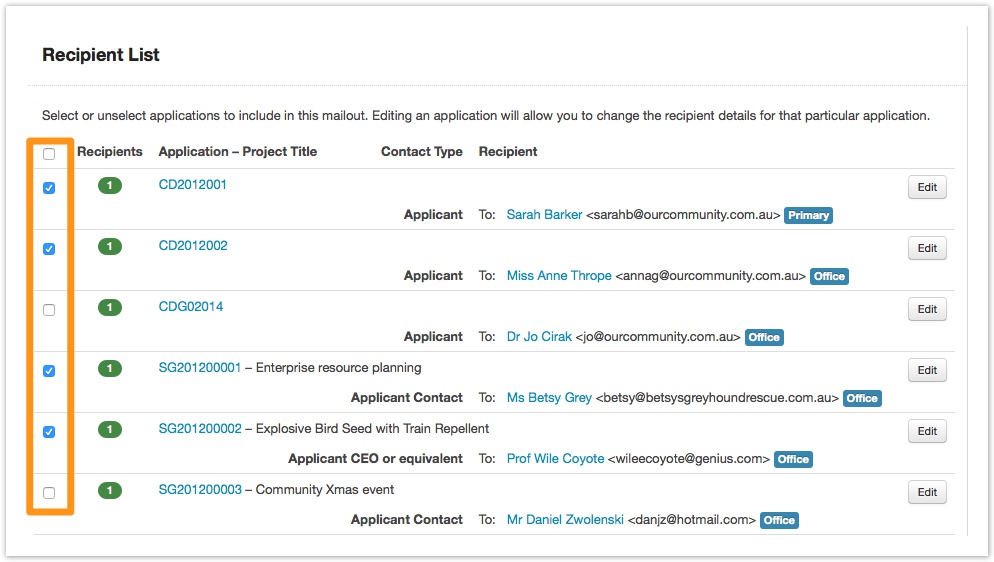Click the recipient count badge for CD2012002
The width and height of the screenshot is (994, 562).
click(x=110, y=246)
